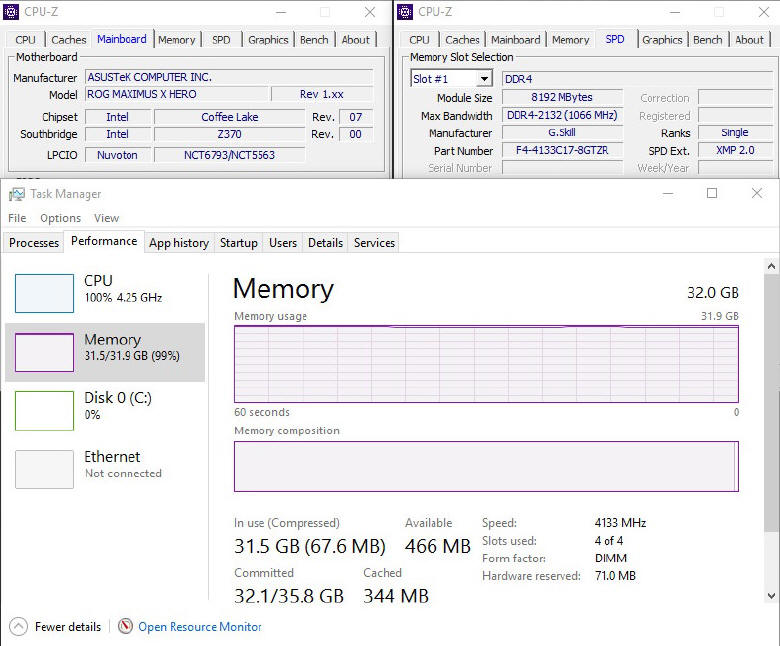Minimize the Task Manager window

(668, 193)
